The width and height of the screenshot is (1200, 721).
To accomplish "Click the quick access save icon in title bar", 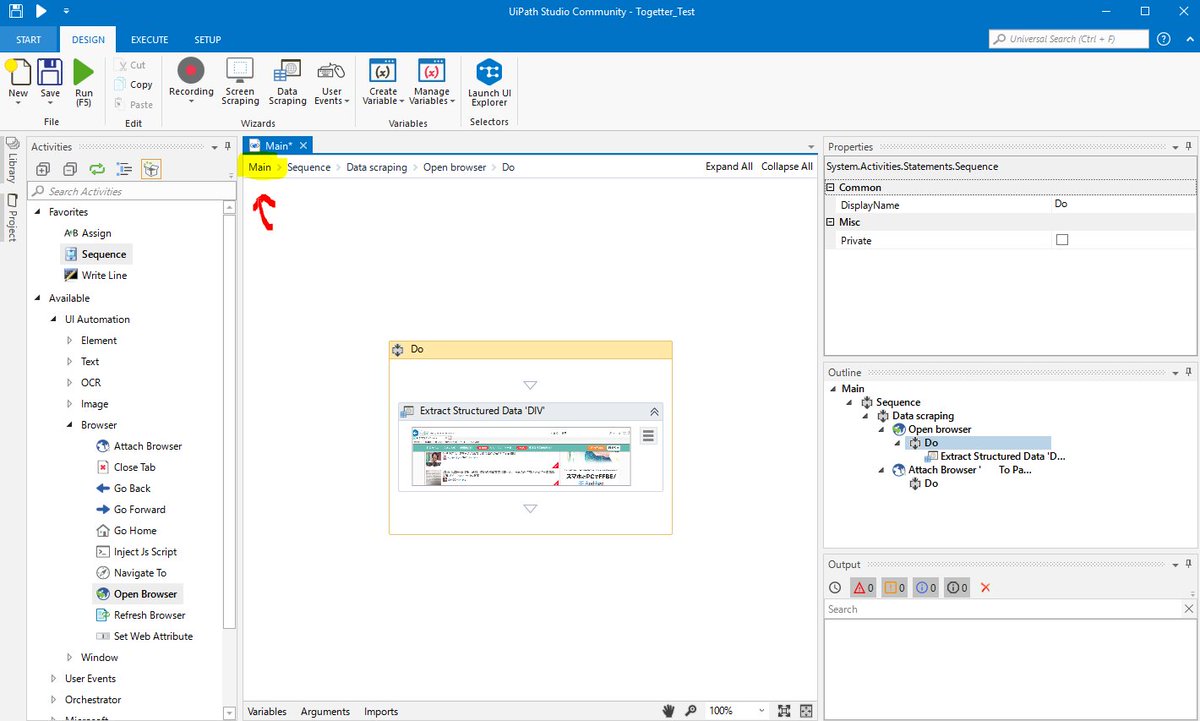I will pyautogui.click(x=15, y=11).
